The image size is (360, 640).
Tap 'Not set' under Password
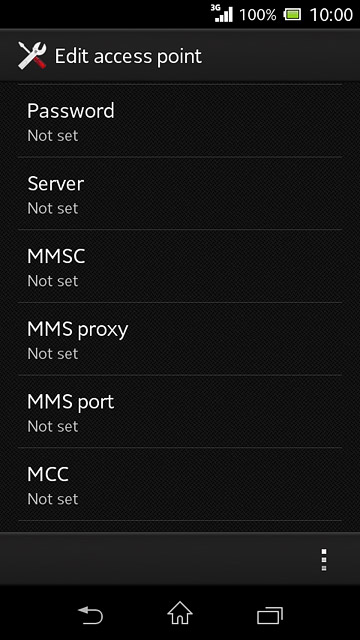(53, 136)
